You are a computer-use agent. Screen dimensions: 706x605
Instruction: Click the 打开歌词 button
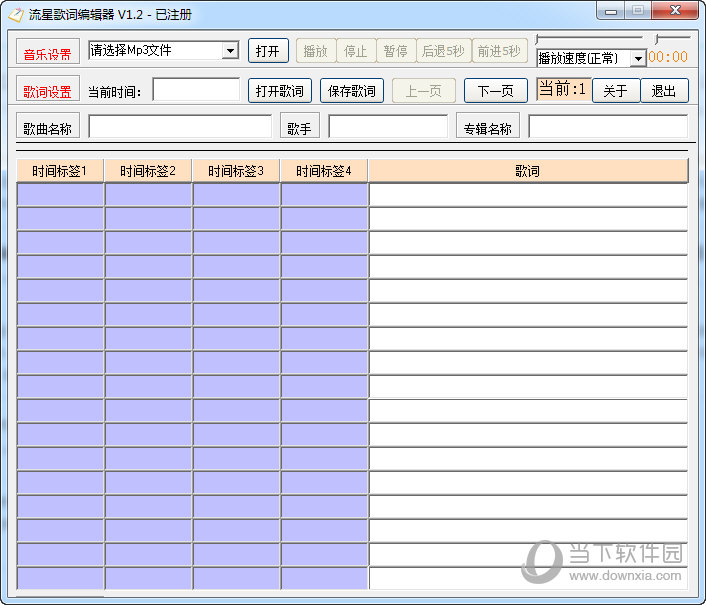[280, 90]
